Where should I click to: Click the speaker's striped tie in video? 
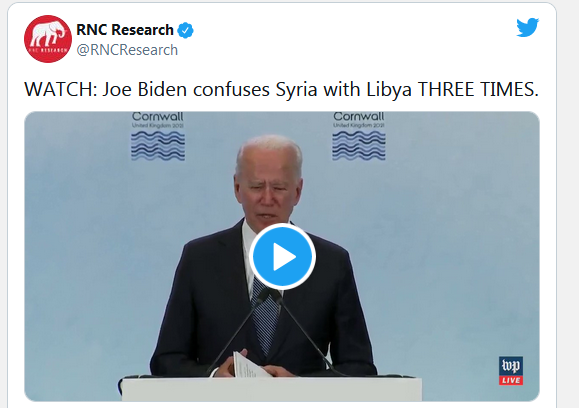point(264,316)
